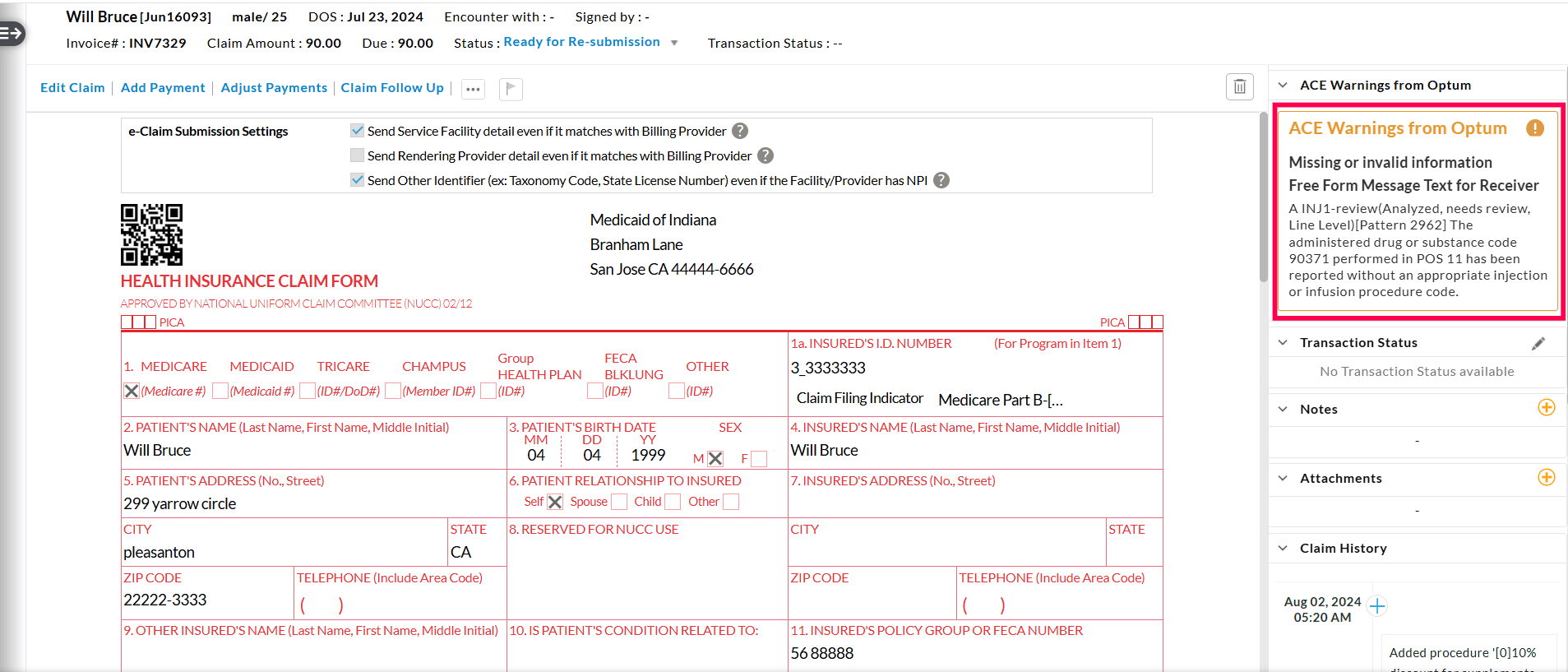Screen dimensions: 1568x672
Task: Click the trash delete icon
Action: click(x=1239, y=87)
